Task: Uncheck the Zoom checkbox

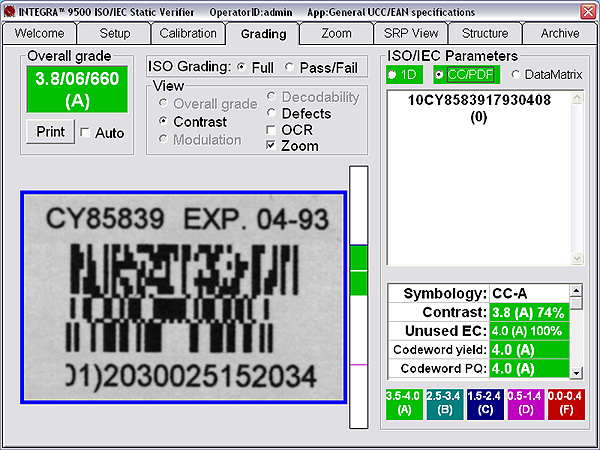Action: (x=271, y=146)
